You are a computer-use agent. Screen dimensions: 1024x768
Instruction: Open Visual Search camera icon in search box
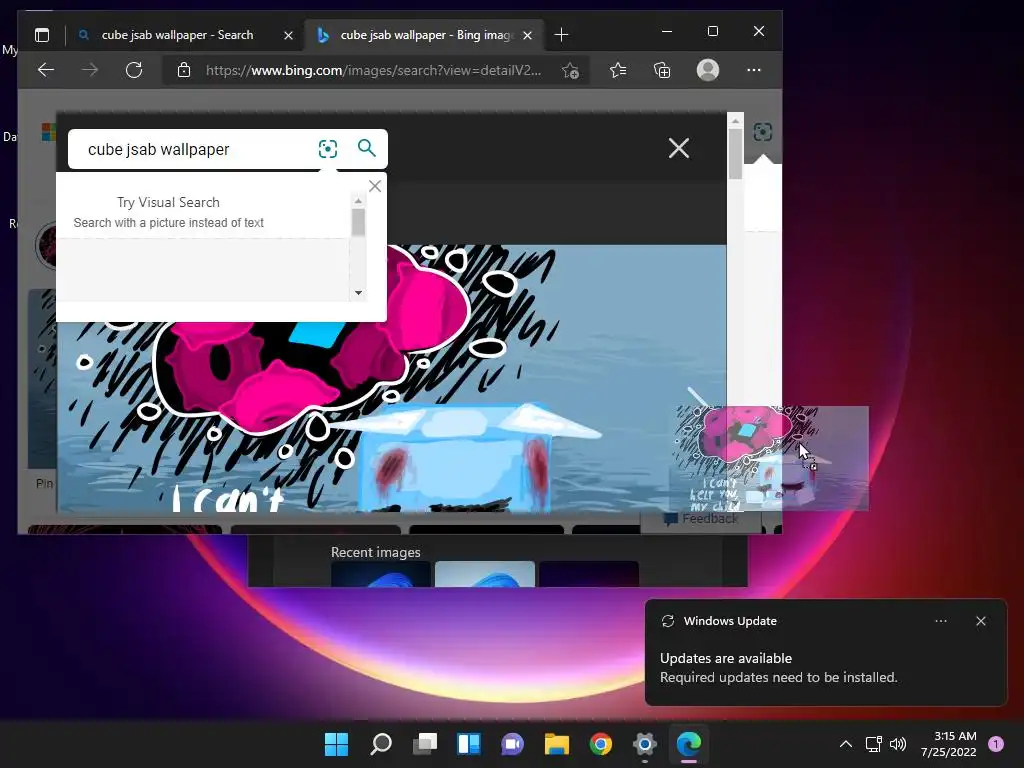click(x=328, y=149)
